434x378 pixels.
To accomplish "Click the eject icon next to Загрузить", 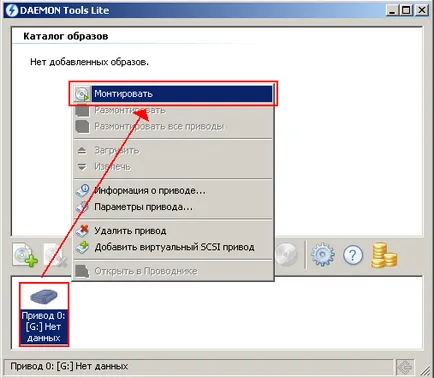I will (x=82, y=151).
